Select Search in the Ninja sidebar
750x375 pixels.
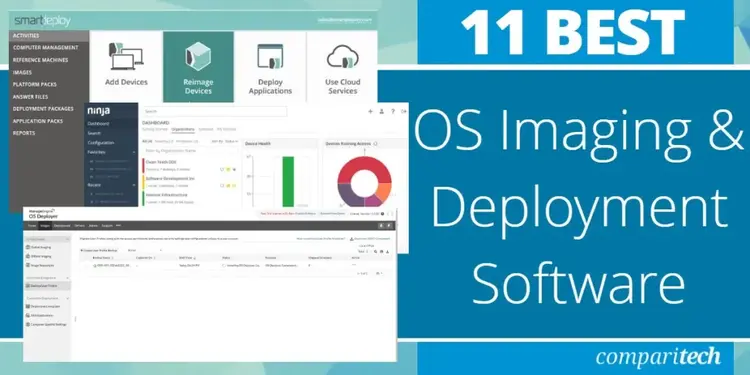coord(94,133)
